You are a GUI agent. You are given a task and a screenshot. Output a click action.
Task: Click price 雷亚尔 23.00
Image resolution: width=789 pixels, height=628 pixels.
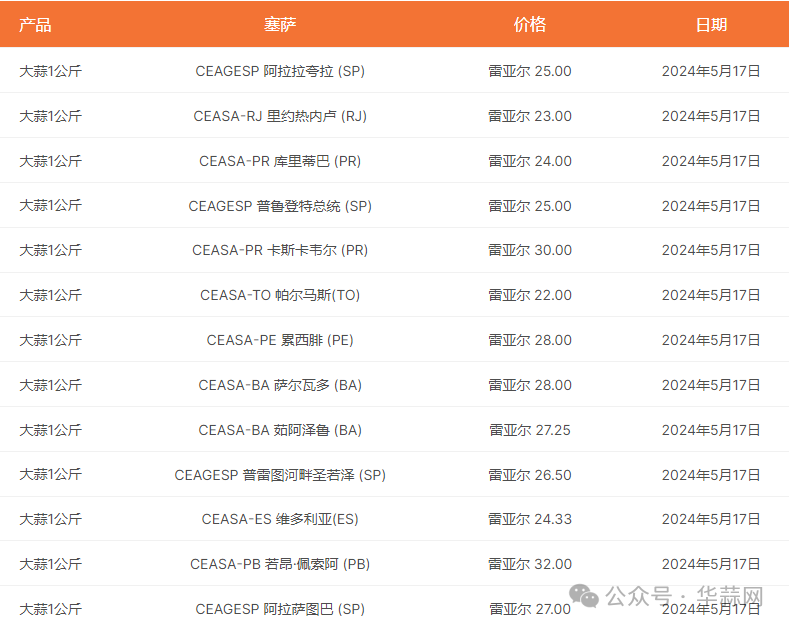coord(530,116)
